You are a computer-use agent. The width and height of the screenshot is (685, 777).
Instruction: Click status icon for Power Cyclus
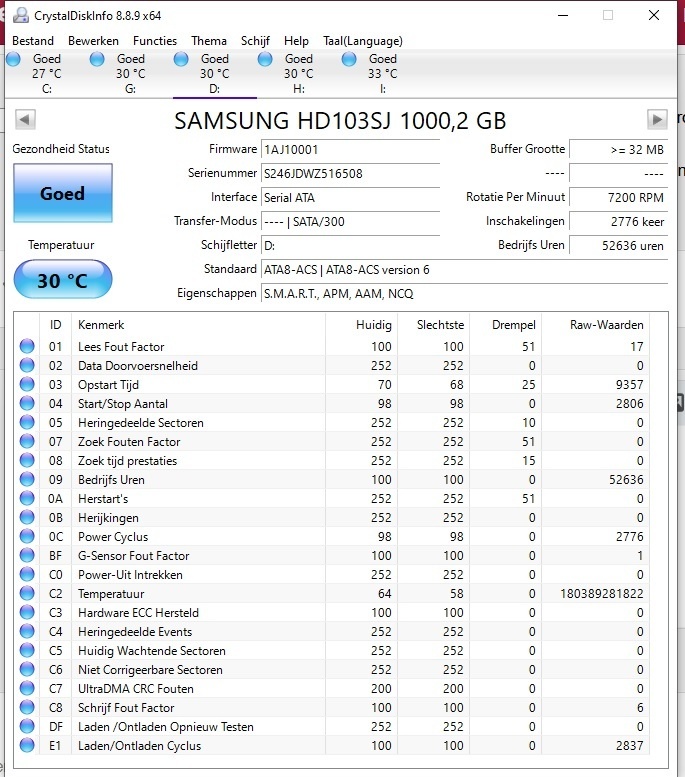27,536
